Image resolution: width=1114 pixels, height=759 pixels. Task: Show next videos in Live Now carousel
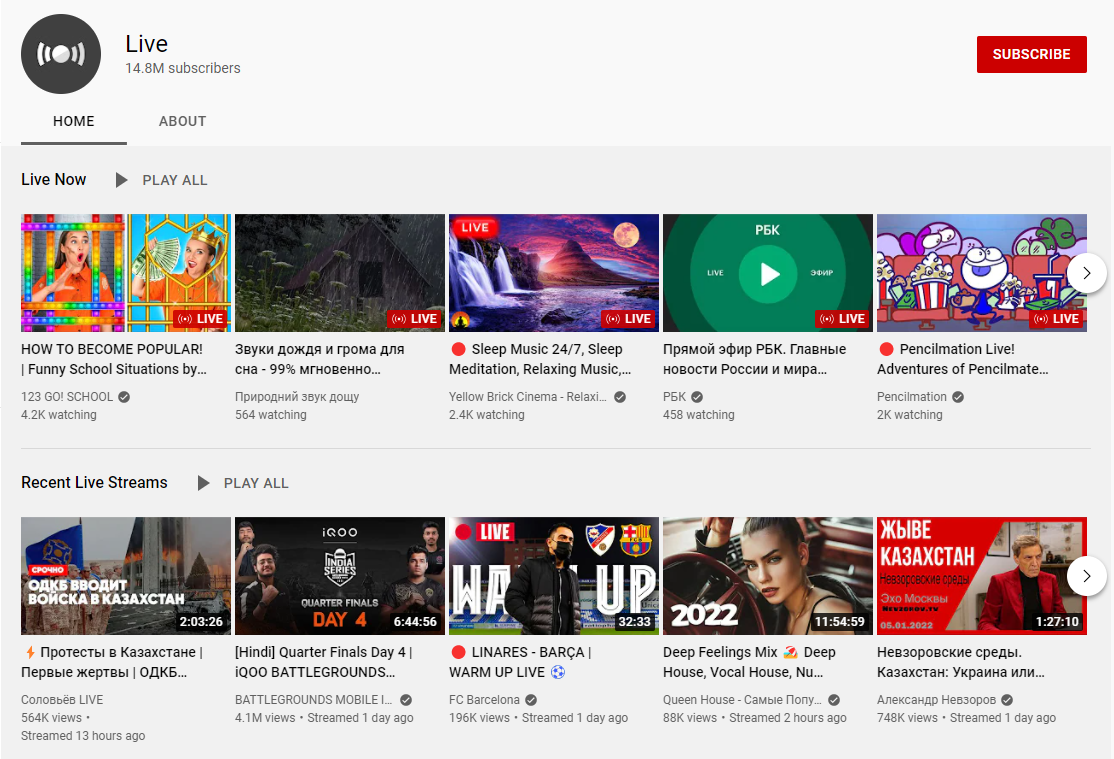tap(1086, 273)
